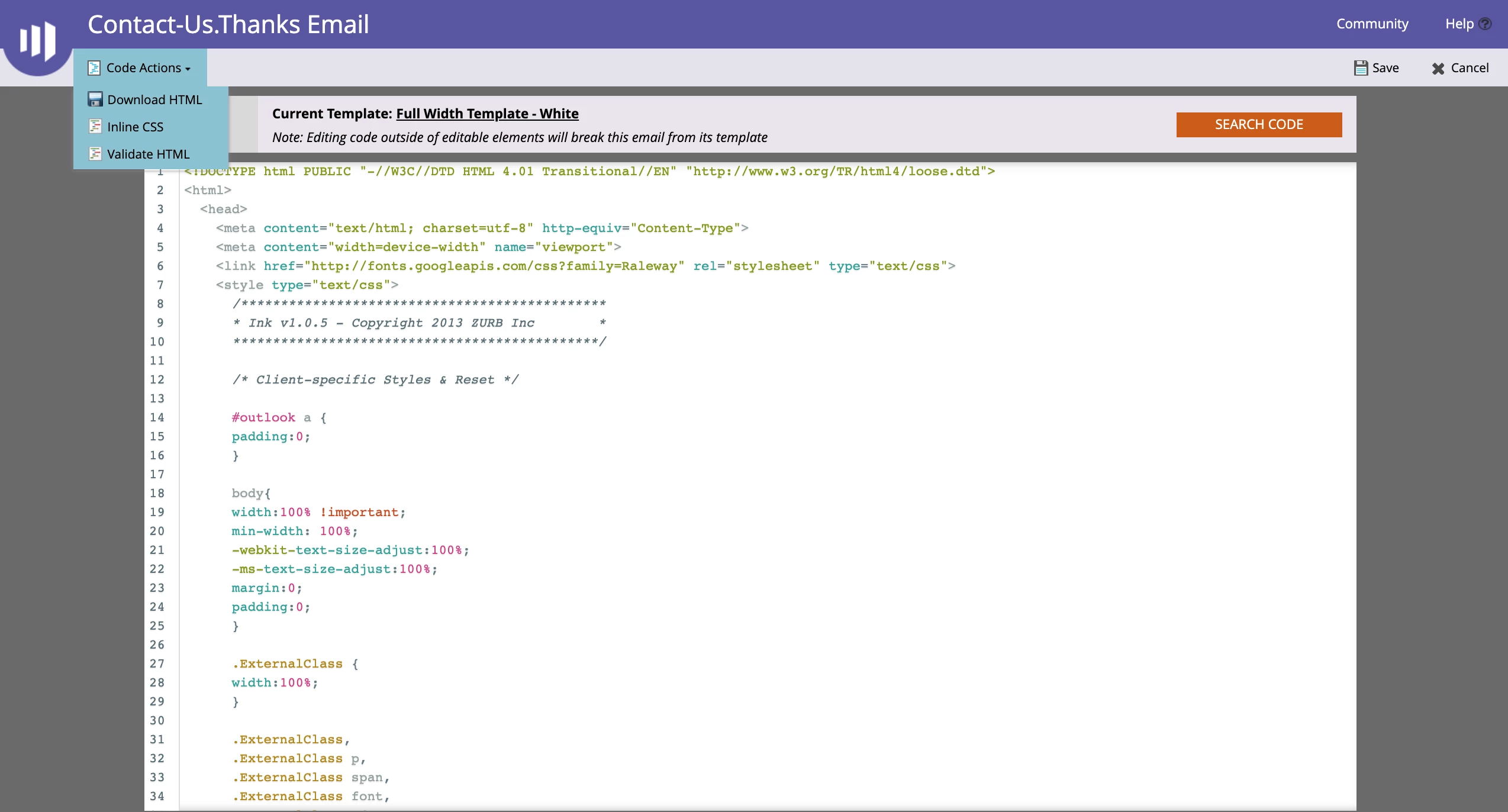Collapse the Code Actions dropdown arrow
Screen dimensions: 1508x812
[x=188, y=69]
